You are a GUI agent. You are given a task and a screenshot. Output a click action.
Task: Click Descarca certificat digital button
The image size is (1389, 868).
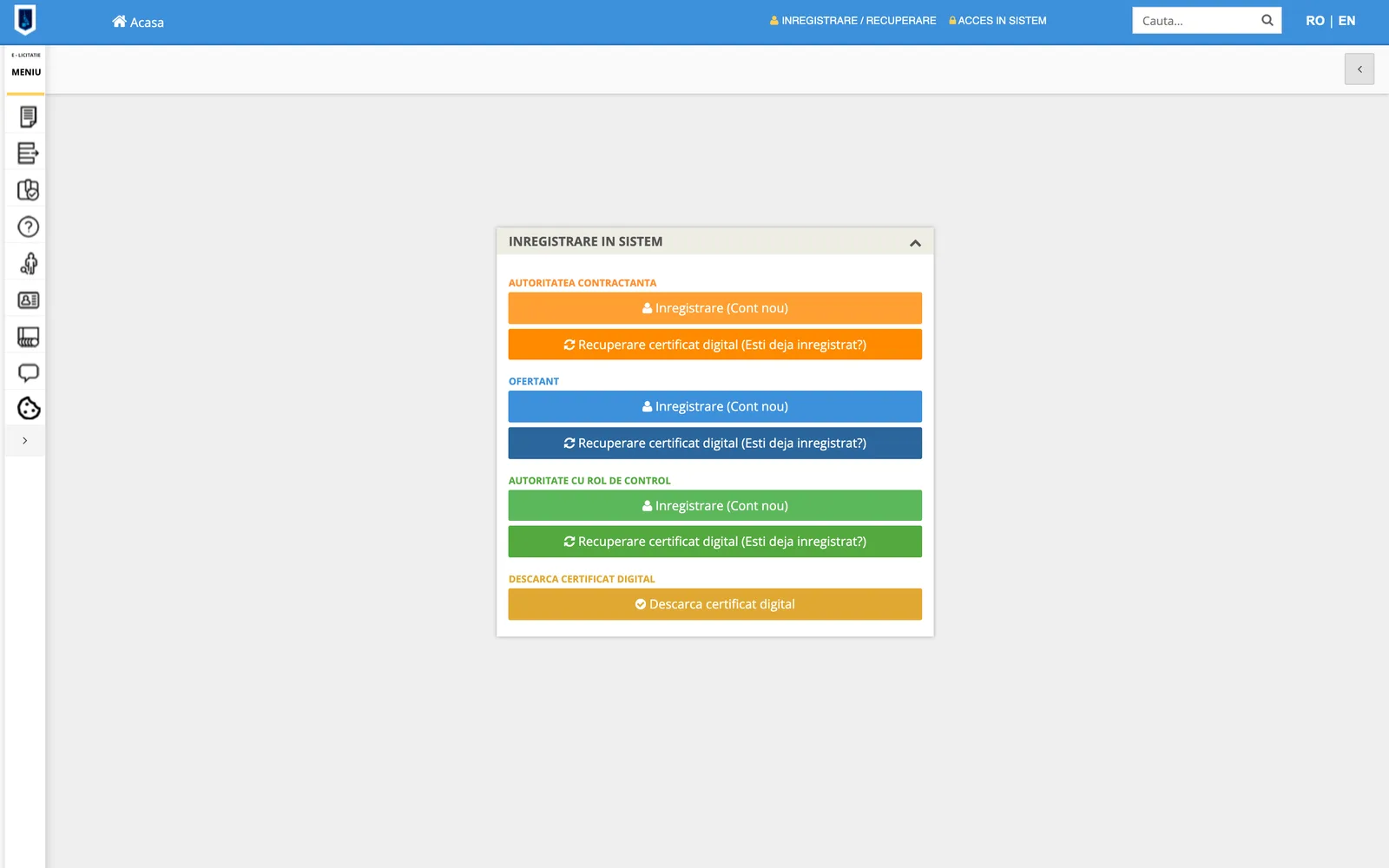coord(714,604)
